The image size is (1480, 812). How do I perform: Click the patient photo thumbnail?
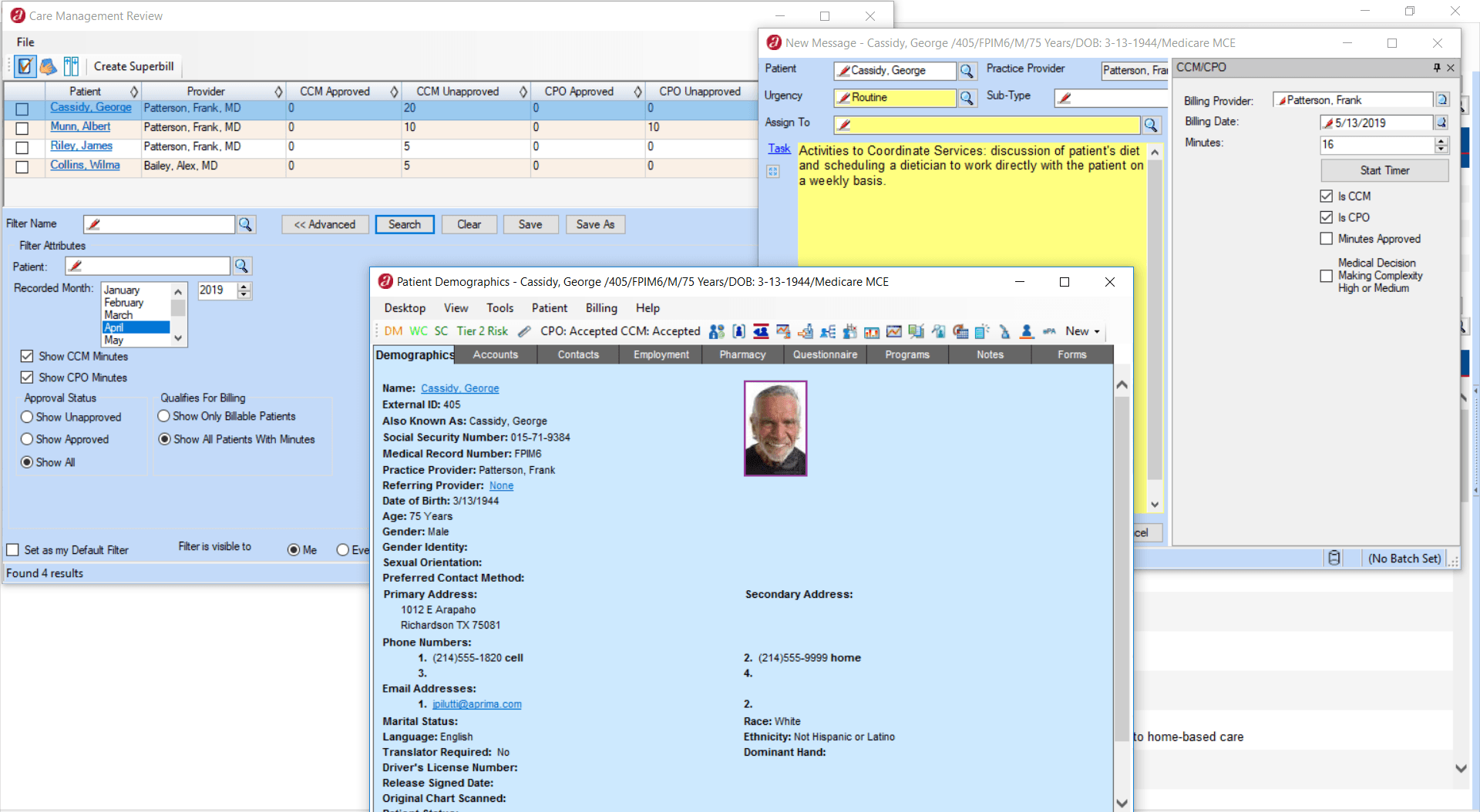coord(775,428)
